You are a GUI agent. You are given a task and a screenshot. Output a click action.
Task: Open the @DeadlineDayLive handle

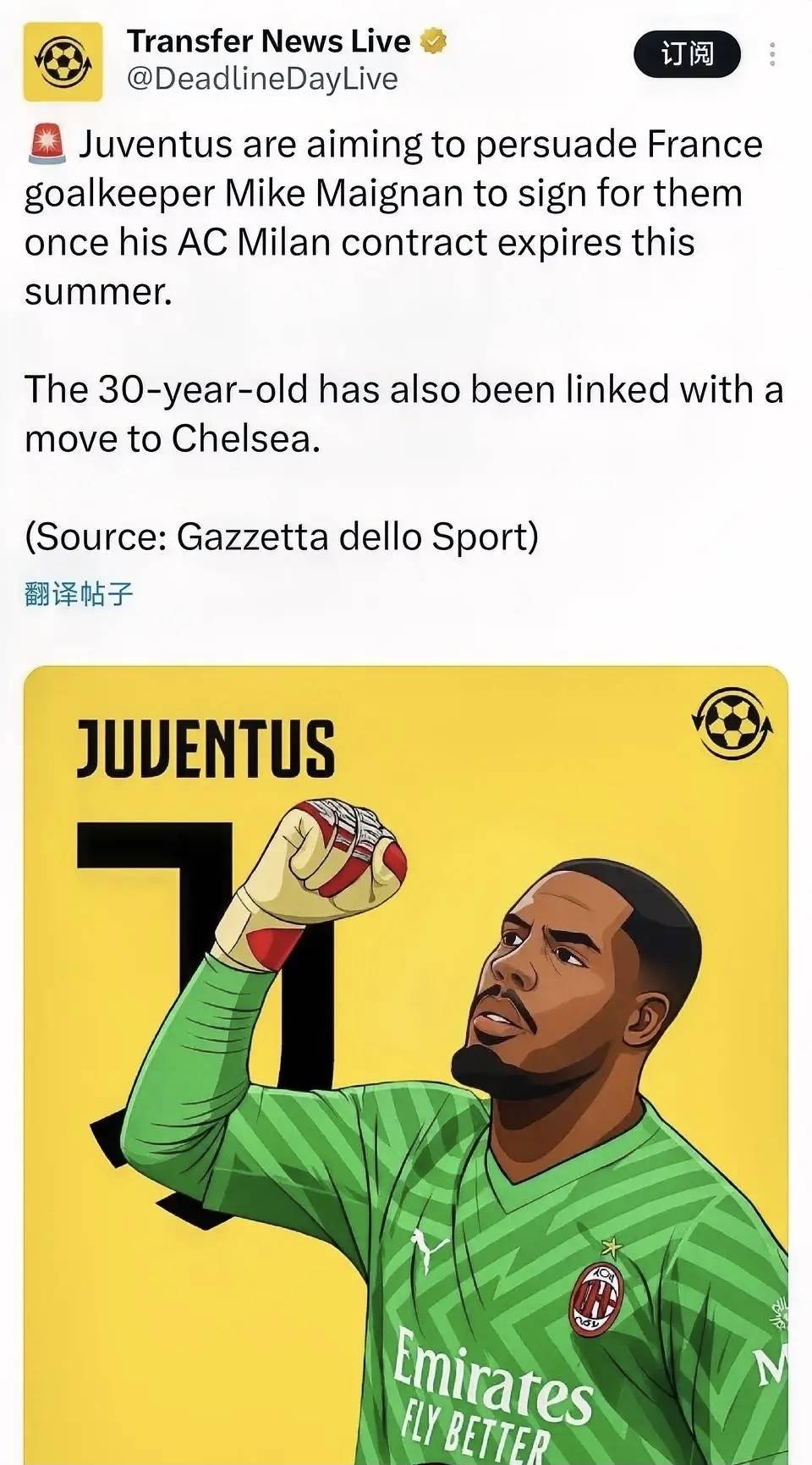pyautogui.click(x=262, y=79)
